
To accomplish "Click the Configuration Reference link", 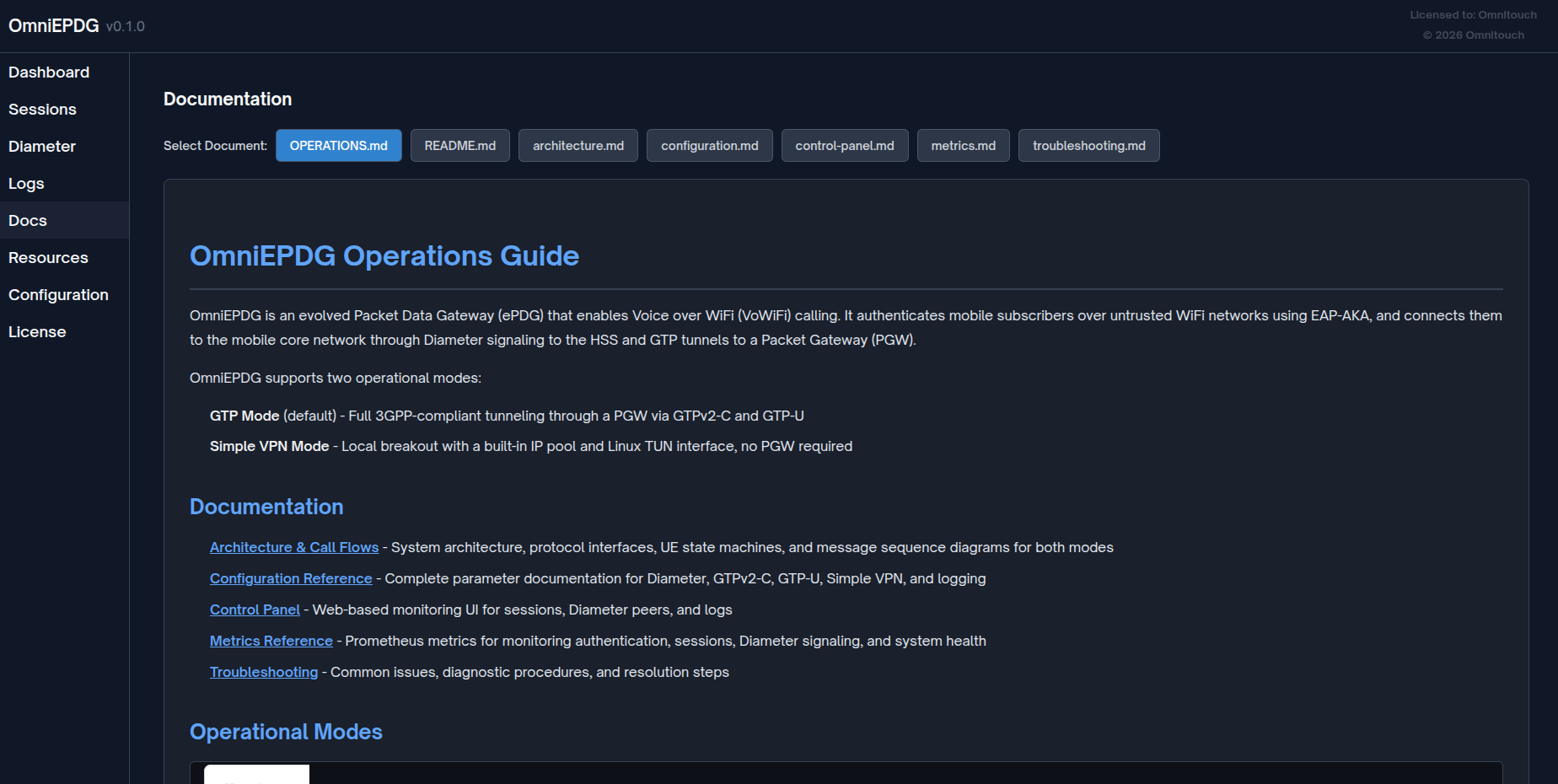I will click(x=290, y=579).
